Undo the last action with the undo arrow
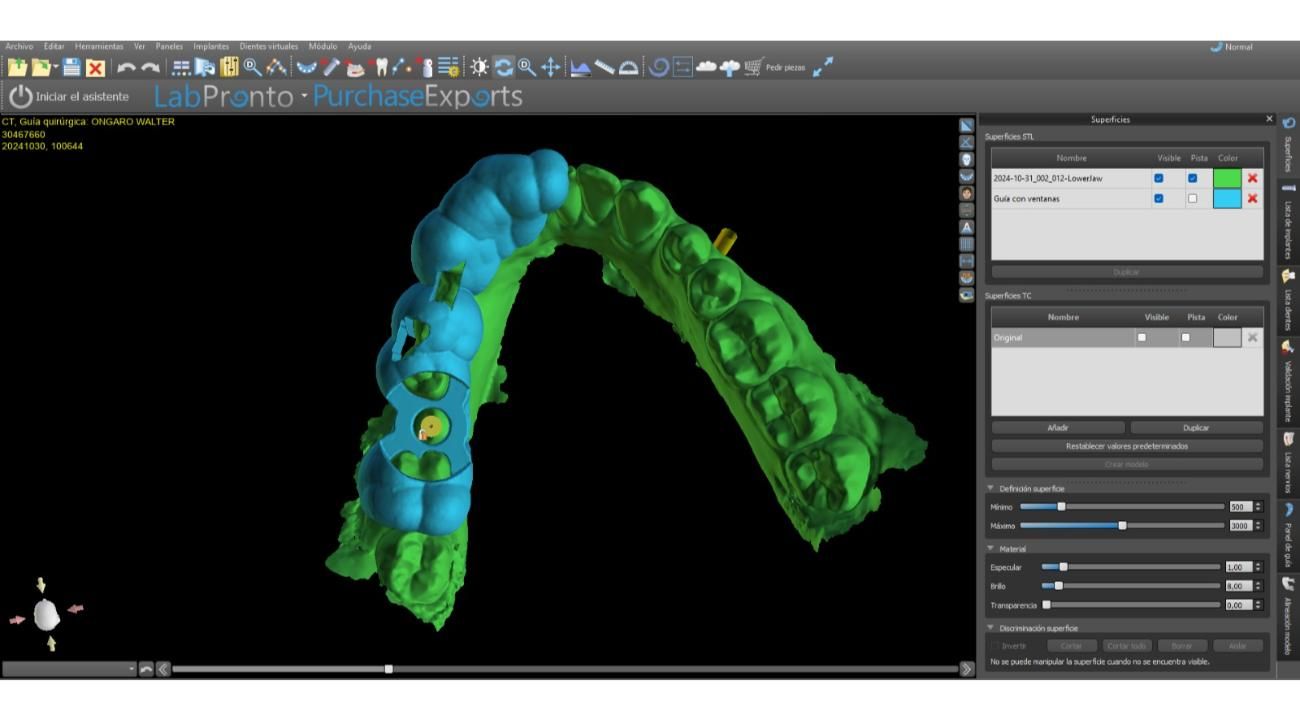The image size is (1300, 720). pyautogui.click(x=126, y=68)
